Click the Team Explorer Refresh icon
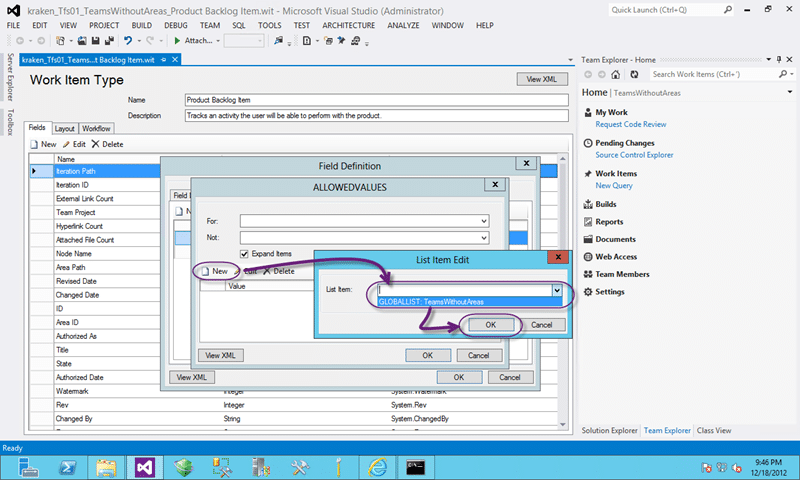800x480 pixels. point(634,74)
